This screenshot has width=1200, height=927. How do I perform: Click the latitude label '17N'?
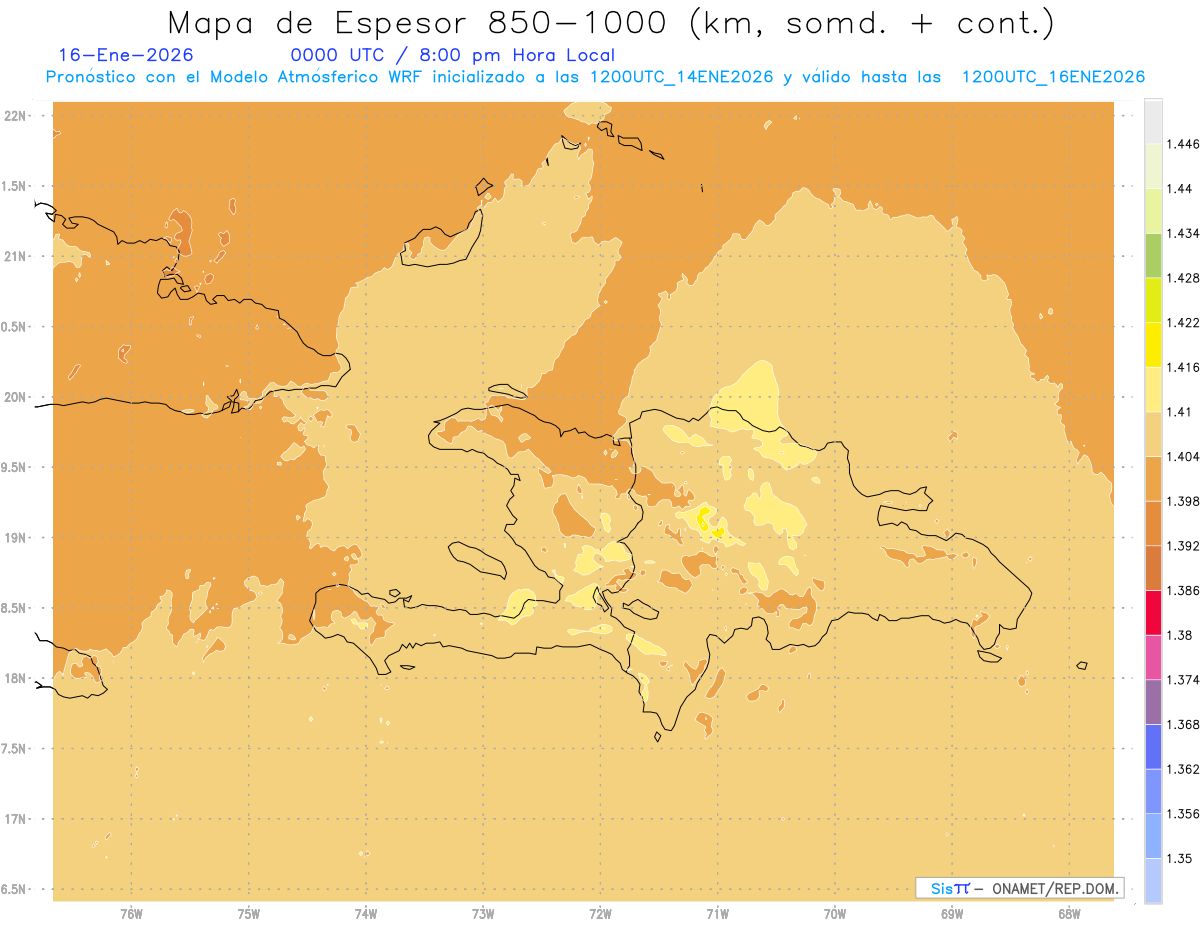point(15,819)
